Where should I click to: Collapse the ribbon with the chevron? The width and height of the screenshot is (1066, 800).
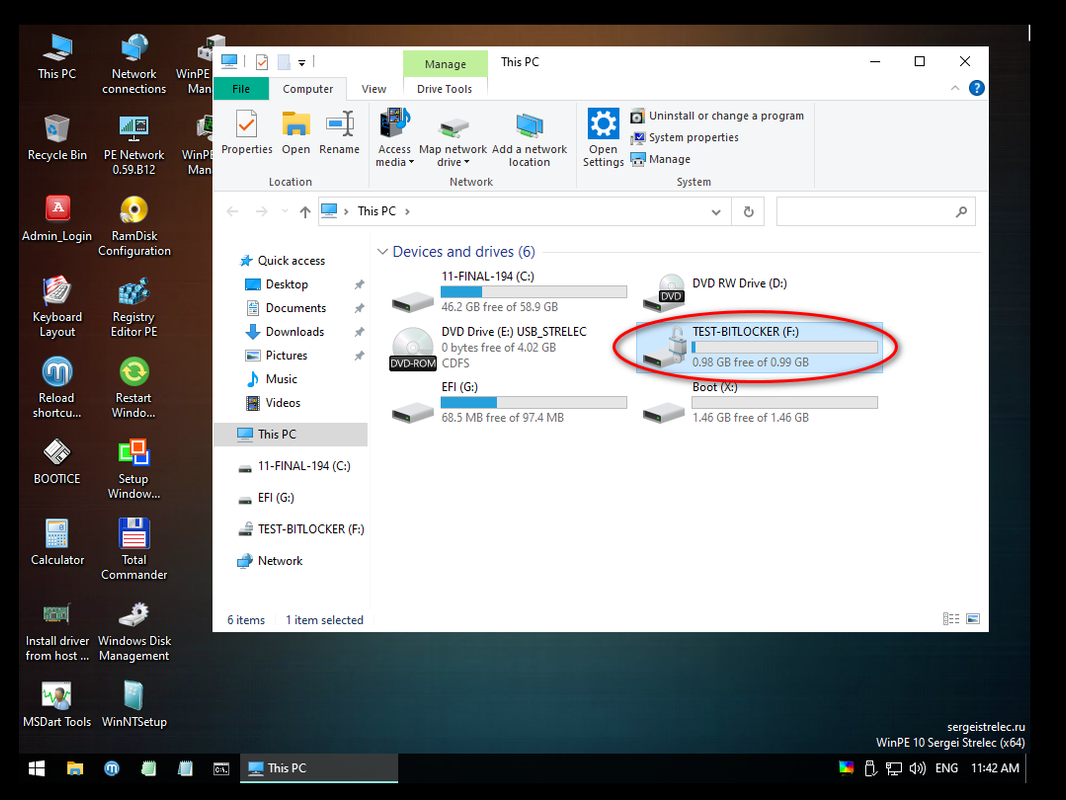pos(955,88)
